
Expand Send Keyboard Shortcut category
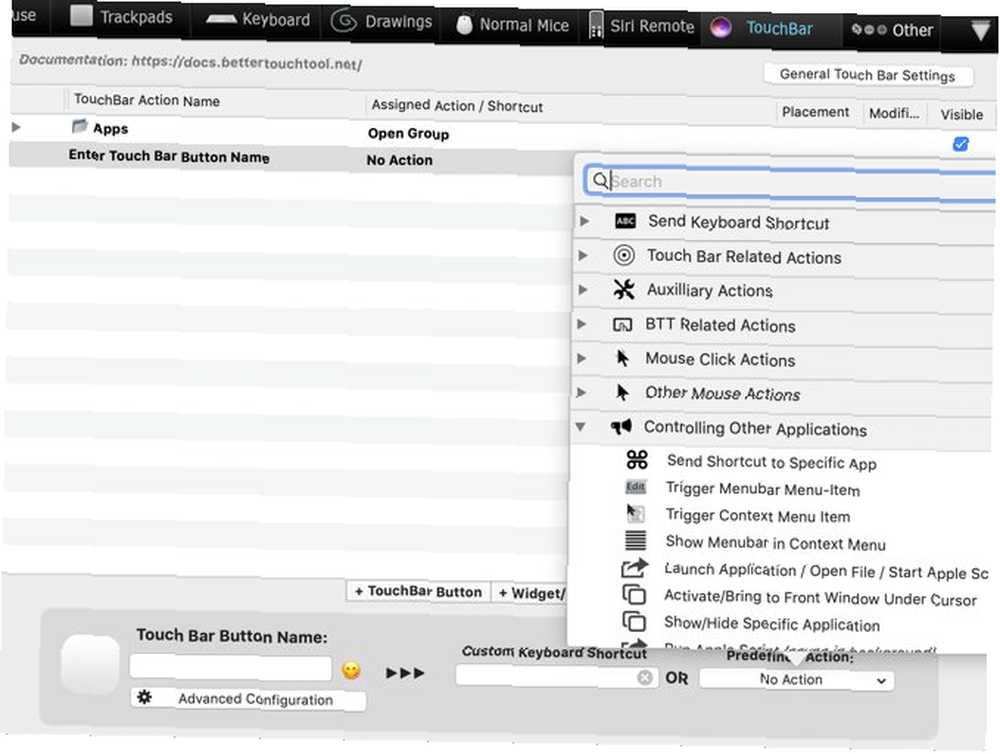(x=584, y=221)
